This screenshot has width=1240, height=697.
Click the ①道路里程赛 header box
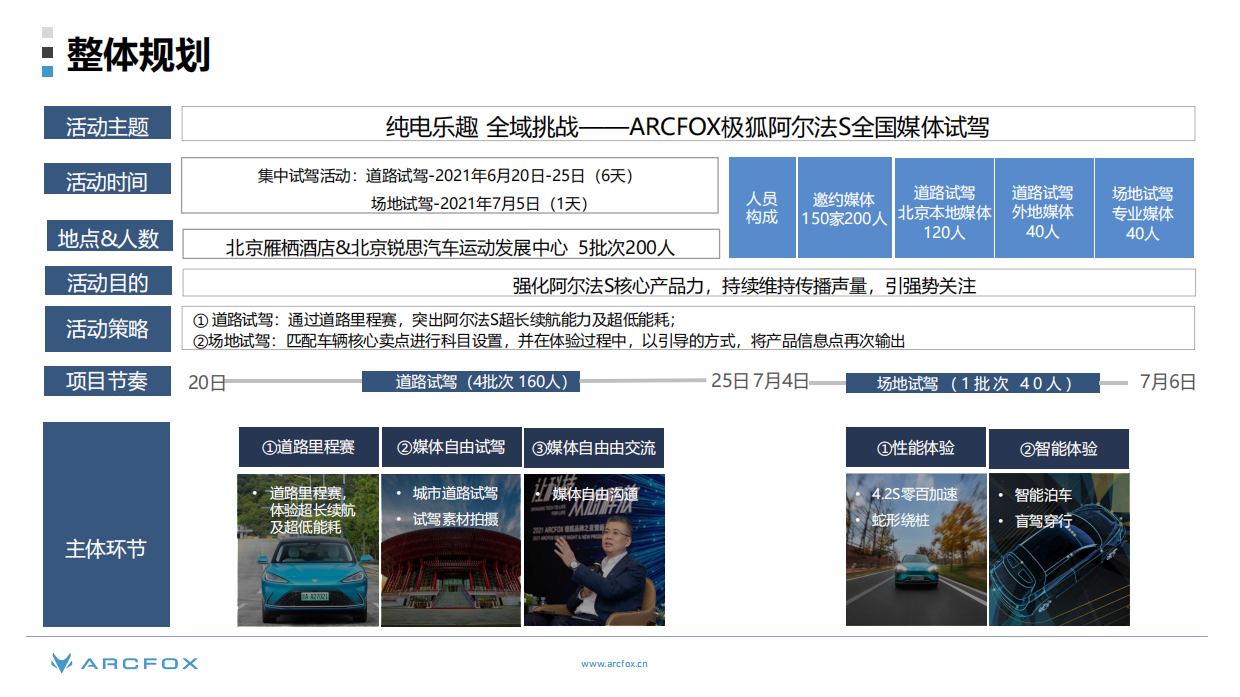tap(309, 447)
